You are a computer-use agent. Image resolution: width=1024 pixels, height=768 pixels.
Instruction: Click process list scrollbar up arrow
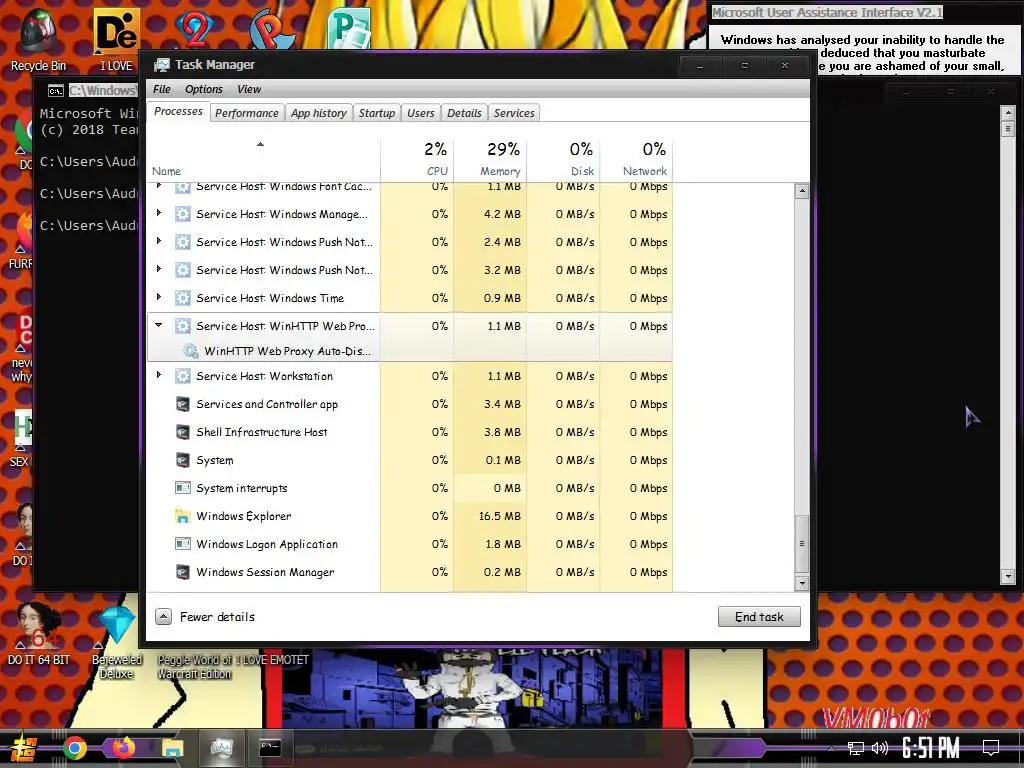pos(802,191)
